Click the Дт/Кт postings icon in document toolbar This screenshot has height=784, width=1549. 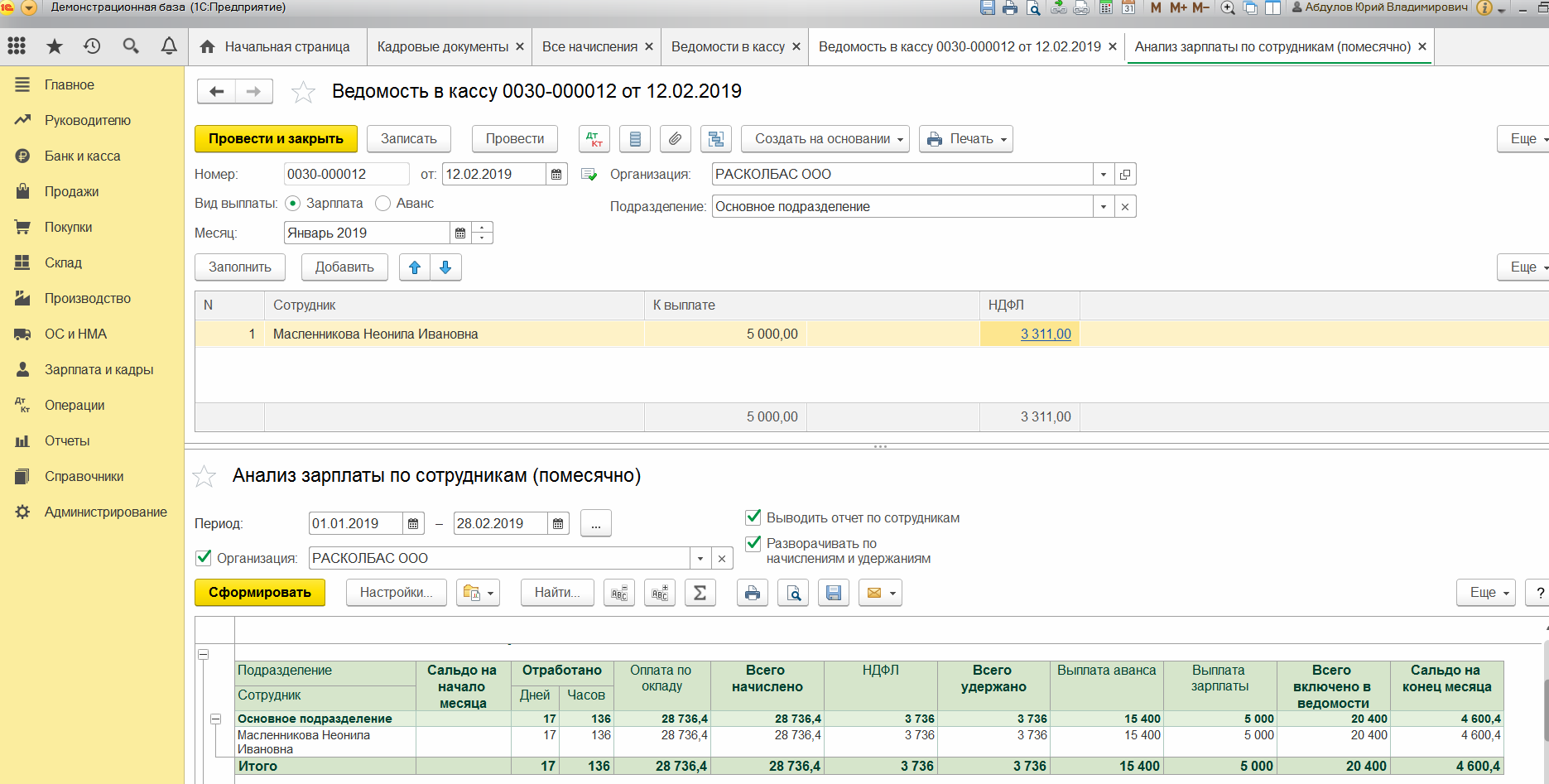coord(594,139)
